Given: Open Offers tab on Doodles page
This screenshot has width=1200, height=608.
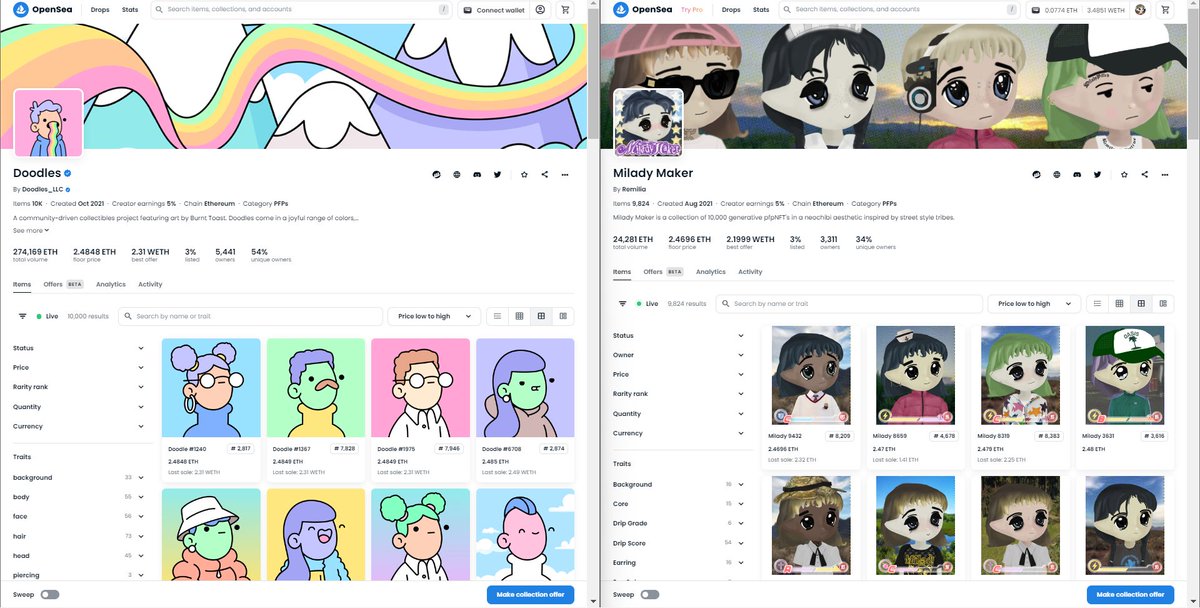Looking at the screenshot, I should pos(63,284).
